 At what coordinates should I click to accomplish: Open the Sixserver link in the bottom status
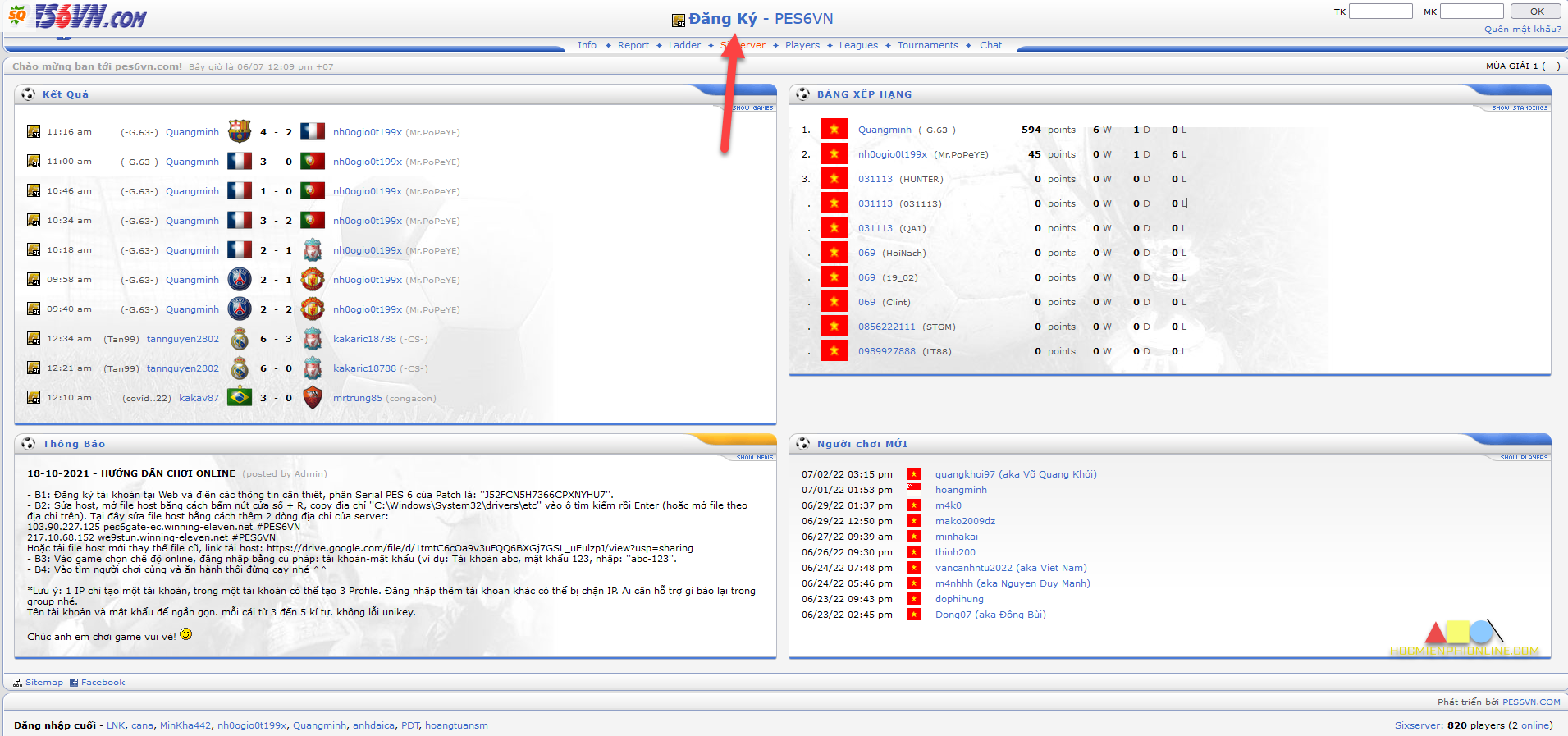1419,725
